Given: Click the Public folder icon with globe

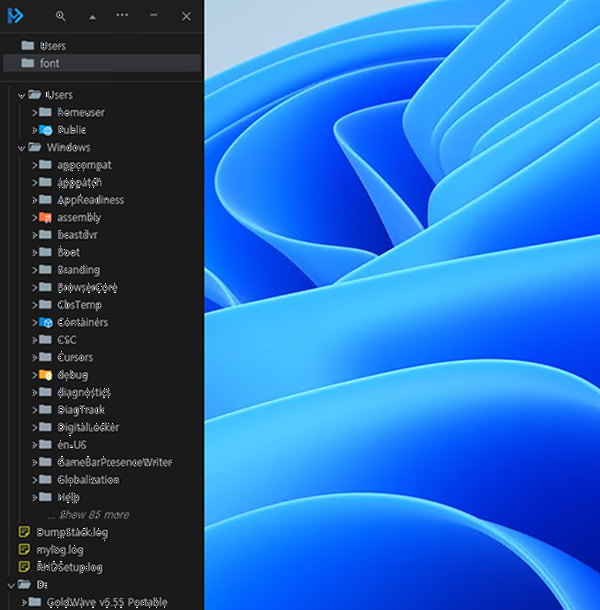Looking at the screenshot, I should pyautogui.click(x=46, y=130).
